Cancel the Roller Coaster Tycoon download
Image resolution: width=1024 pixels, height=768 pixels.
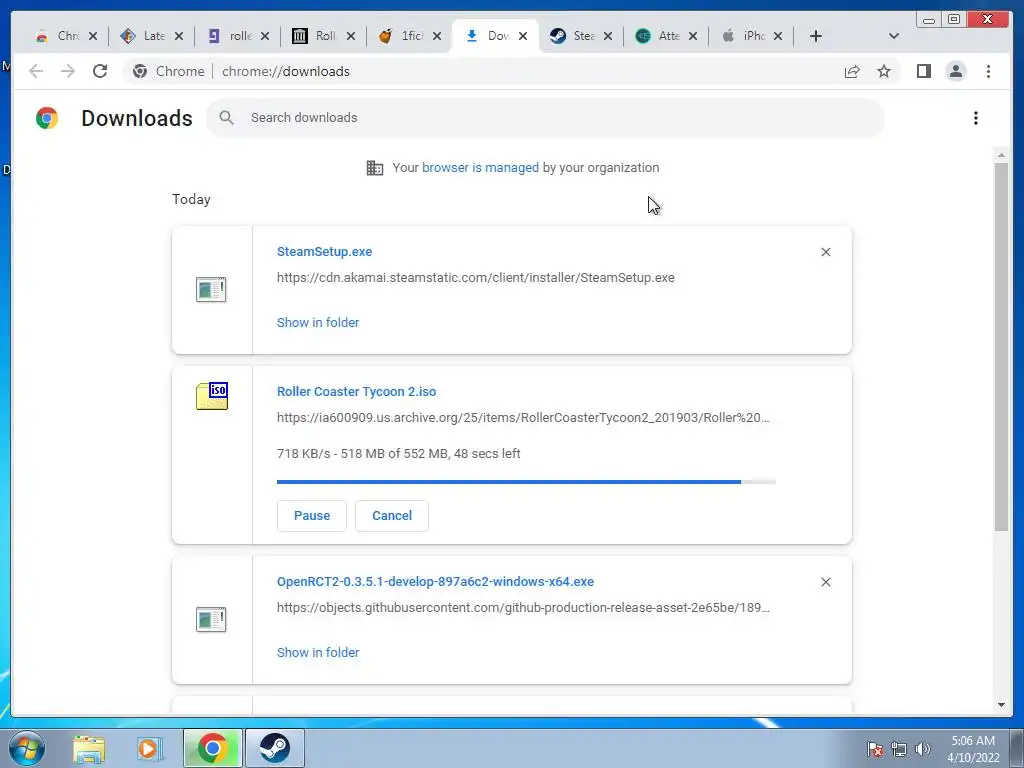pos(392,516)
